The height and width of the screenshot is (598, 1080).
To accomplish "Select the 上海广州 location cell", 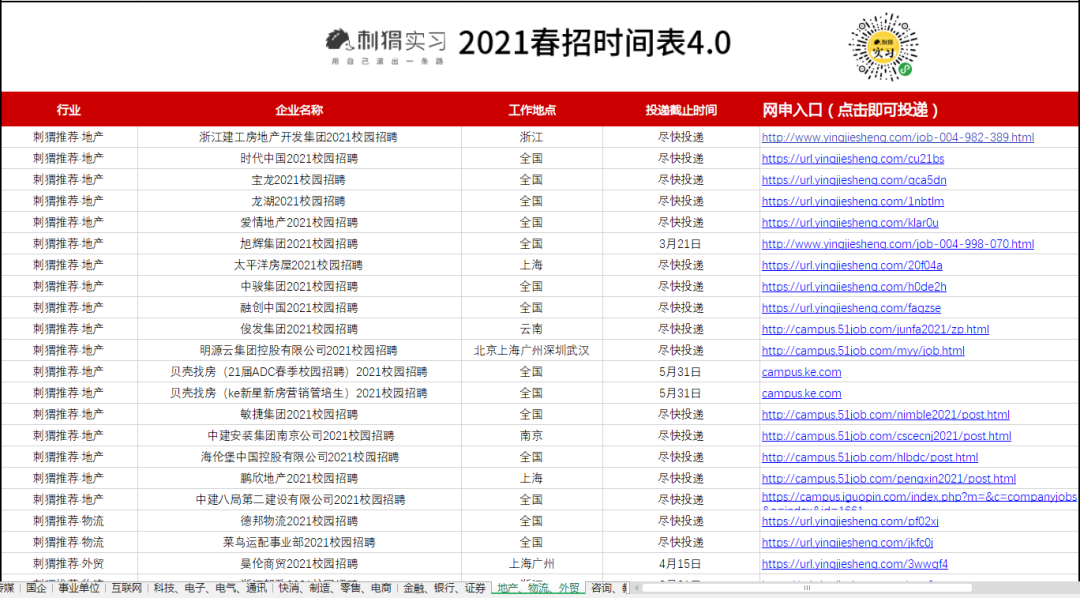I will pos(531,564).
